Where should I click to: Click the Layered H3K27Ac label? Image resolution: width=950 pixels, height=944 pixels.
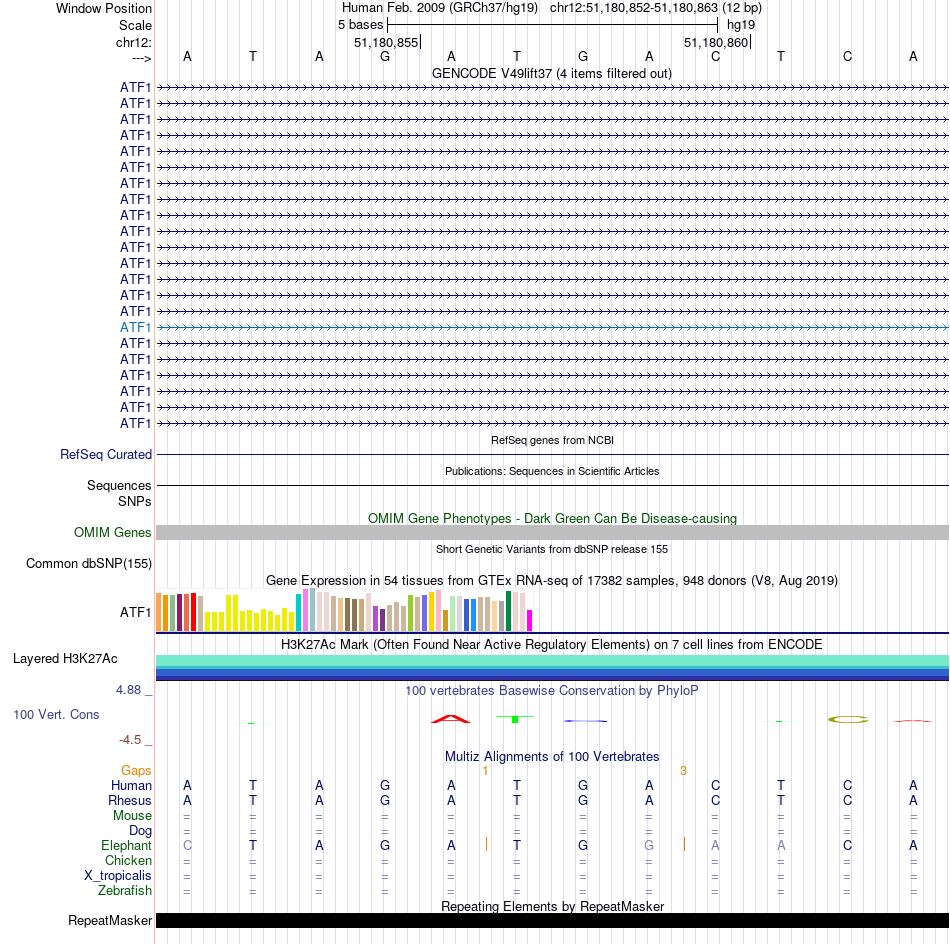pyautogui.click(x=65, y=659)
